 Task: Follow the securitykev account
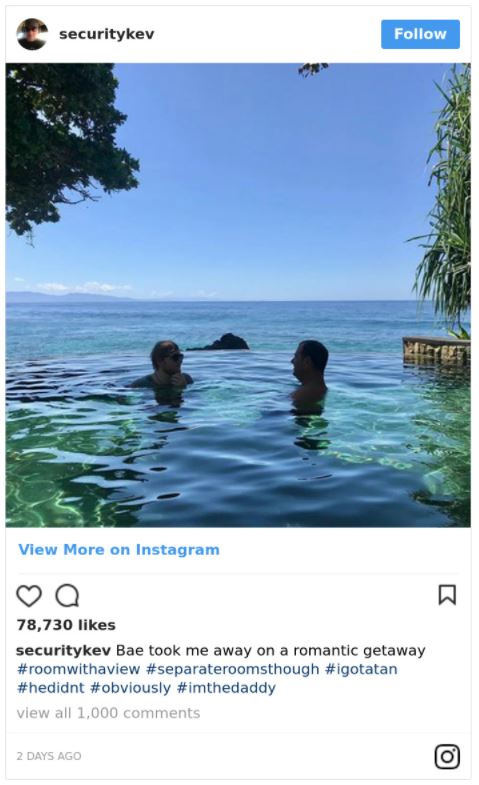click(420, 34)
